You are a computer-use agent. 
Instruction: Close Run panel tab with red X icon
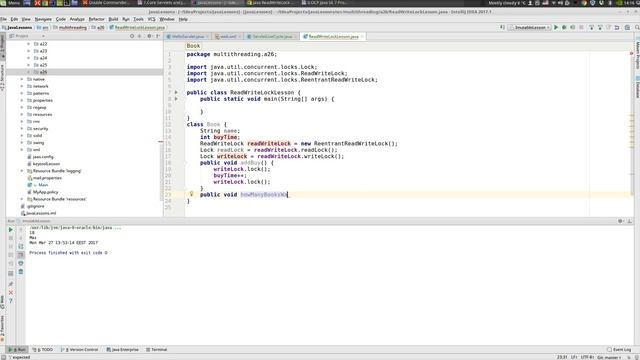coord(11,293)
